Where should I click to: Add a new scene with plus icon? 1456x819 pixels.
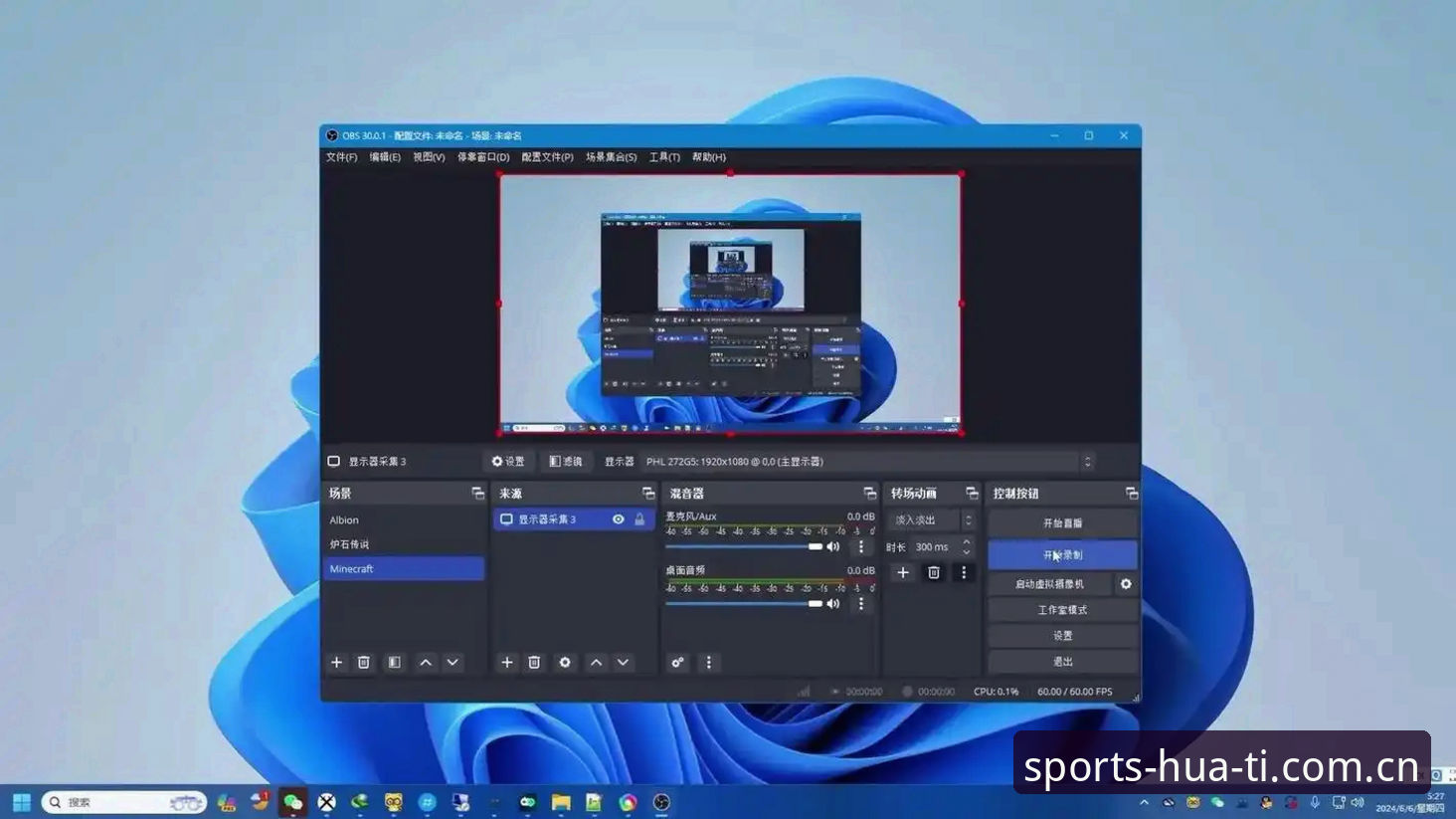tap(336, 663)
